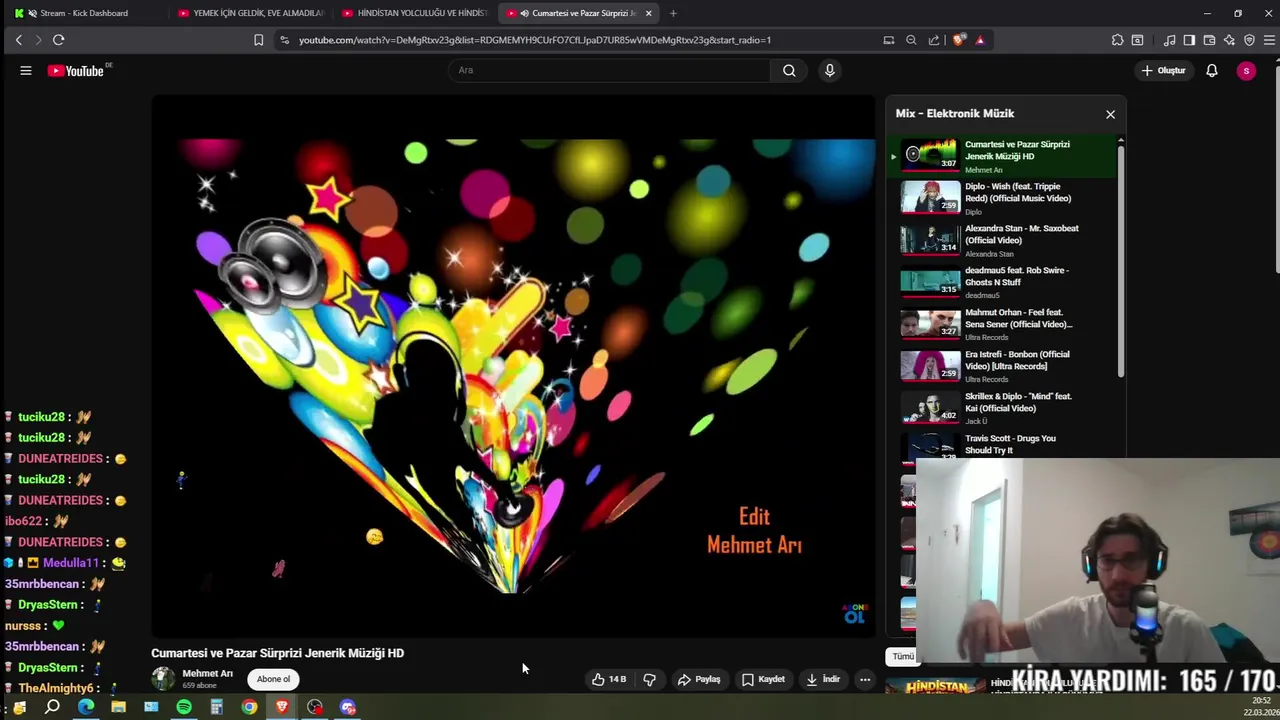Image resolution: width=1280 pixels, height=720 pixels.
Task: Click the Brave browser taskbar icon
Action: point(282,707)
